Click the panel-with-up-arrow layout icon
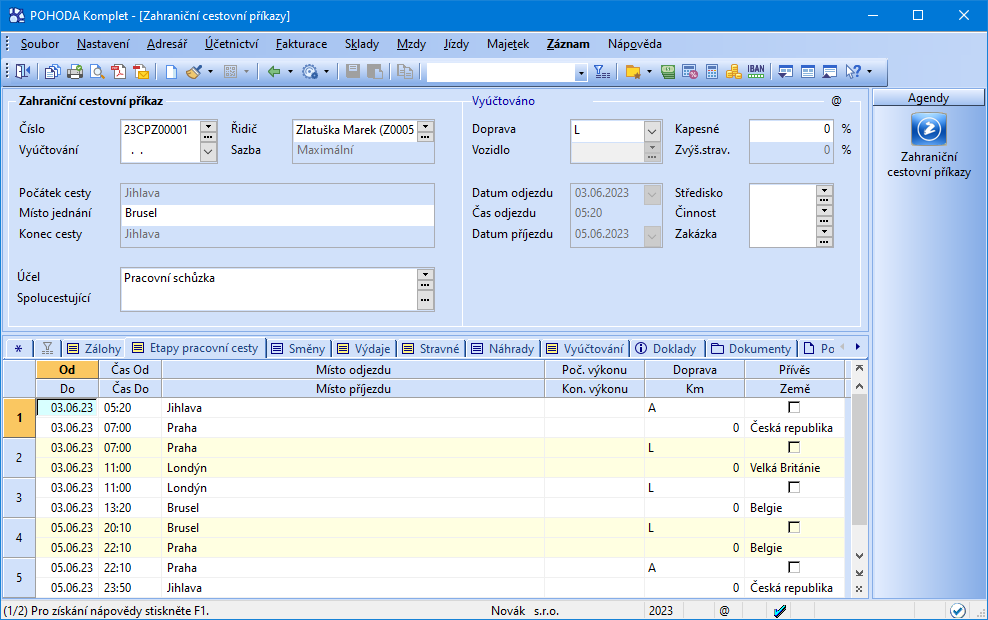This screenshot has width=988, height=620. tap(830, 71)
